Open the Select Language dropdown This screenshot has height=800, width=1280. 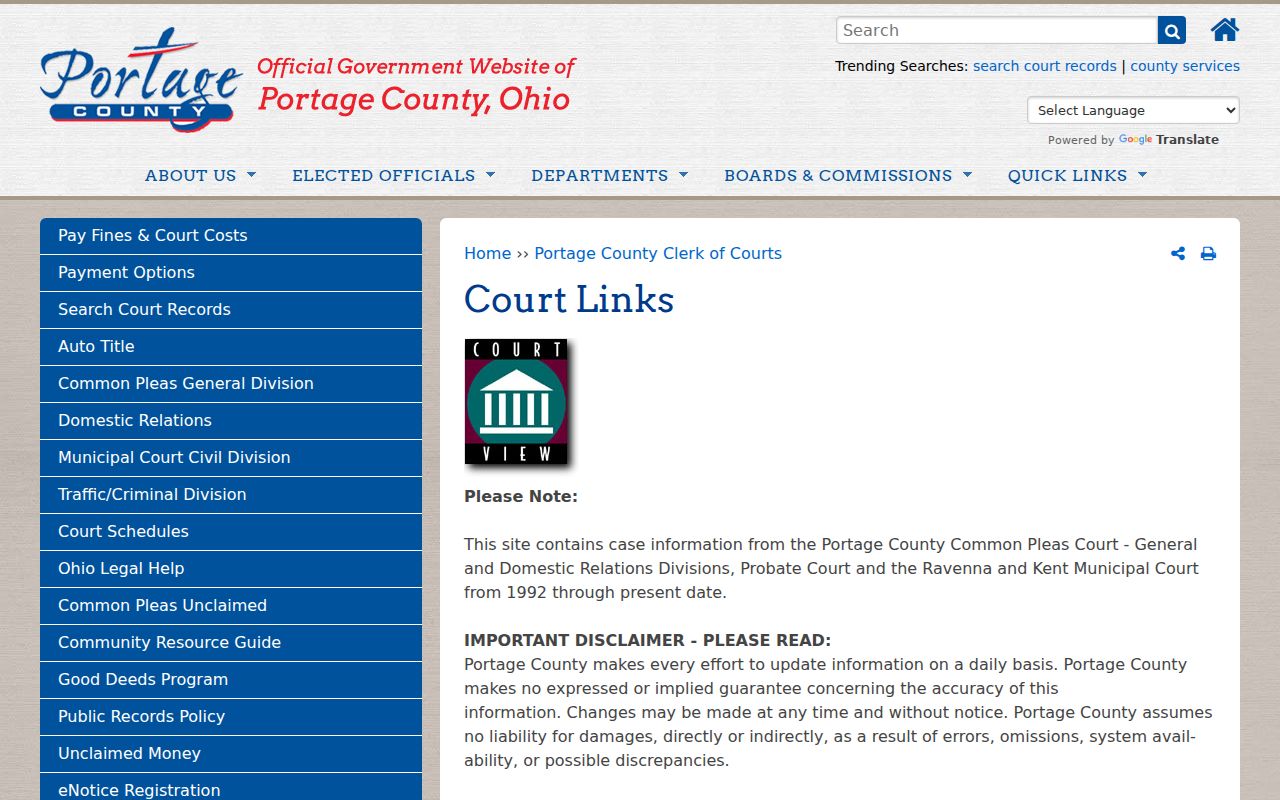pos(1133,110)
